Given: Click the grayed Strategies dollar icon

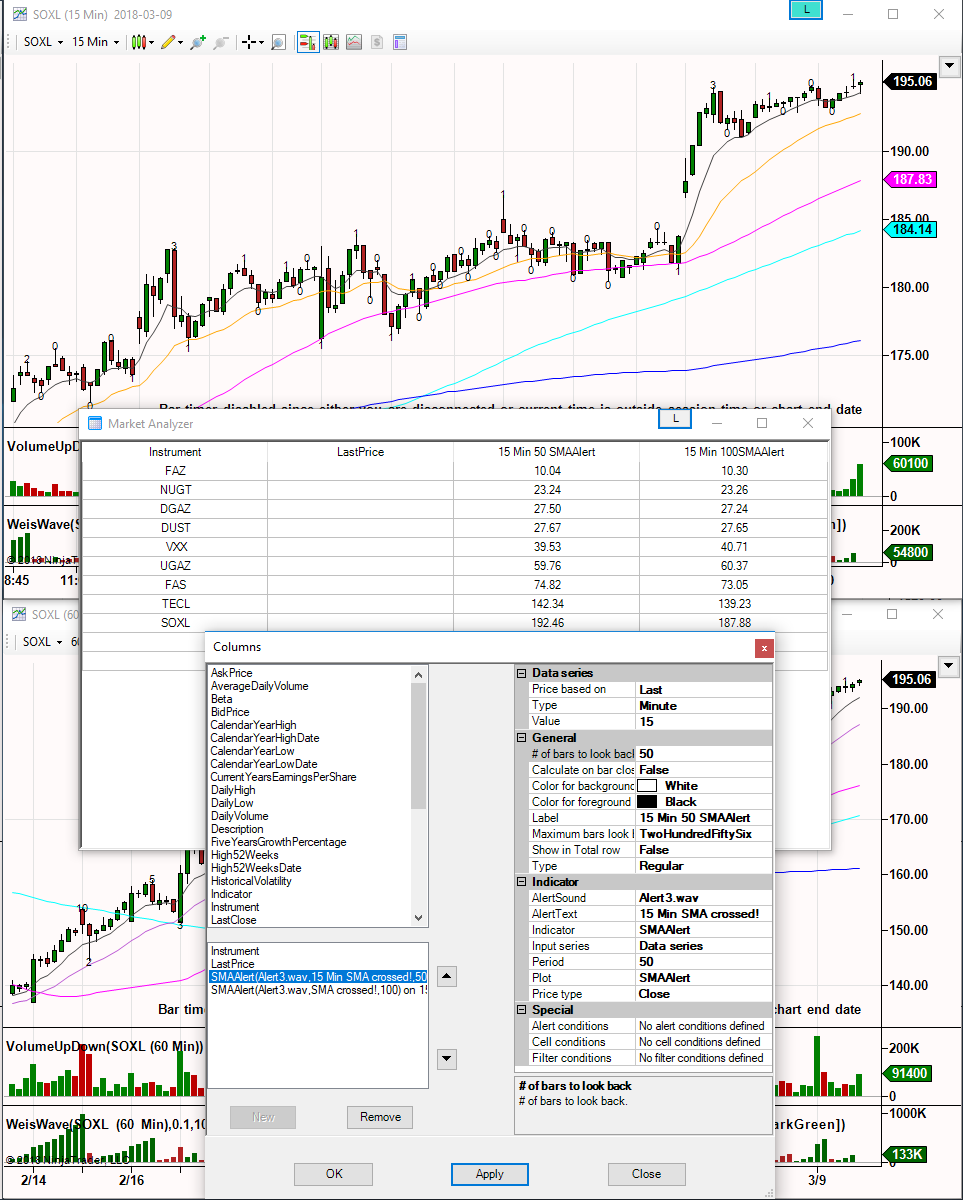Looking at the screenshot, I should coord(377,42).
